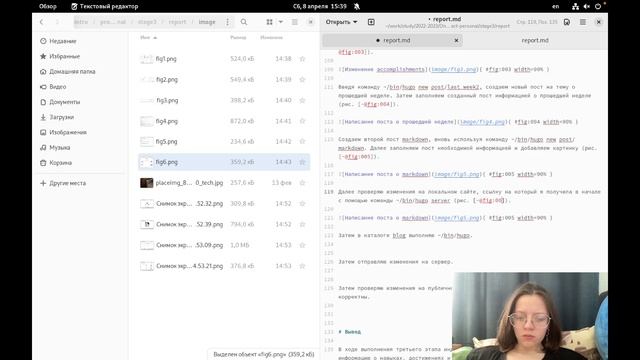Open the Открыть dropdown in text editor
The image size is (640, 360).
(x=341, y=22)
